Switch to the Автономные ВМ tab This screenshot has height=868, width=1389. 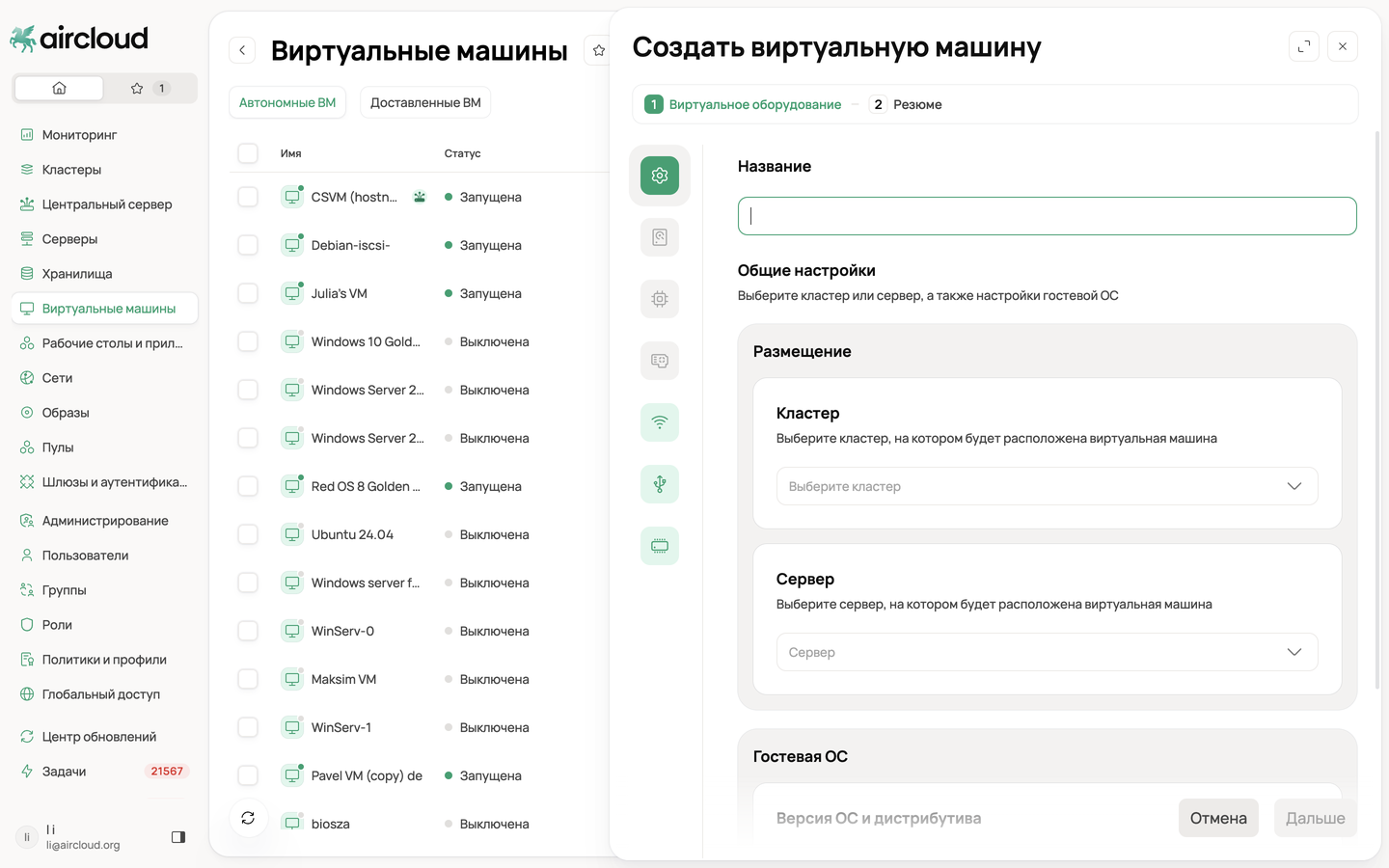[287, 102]
